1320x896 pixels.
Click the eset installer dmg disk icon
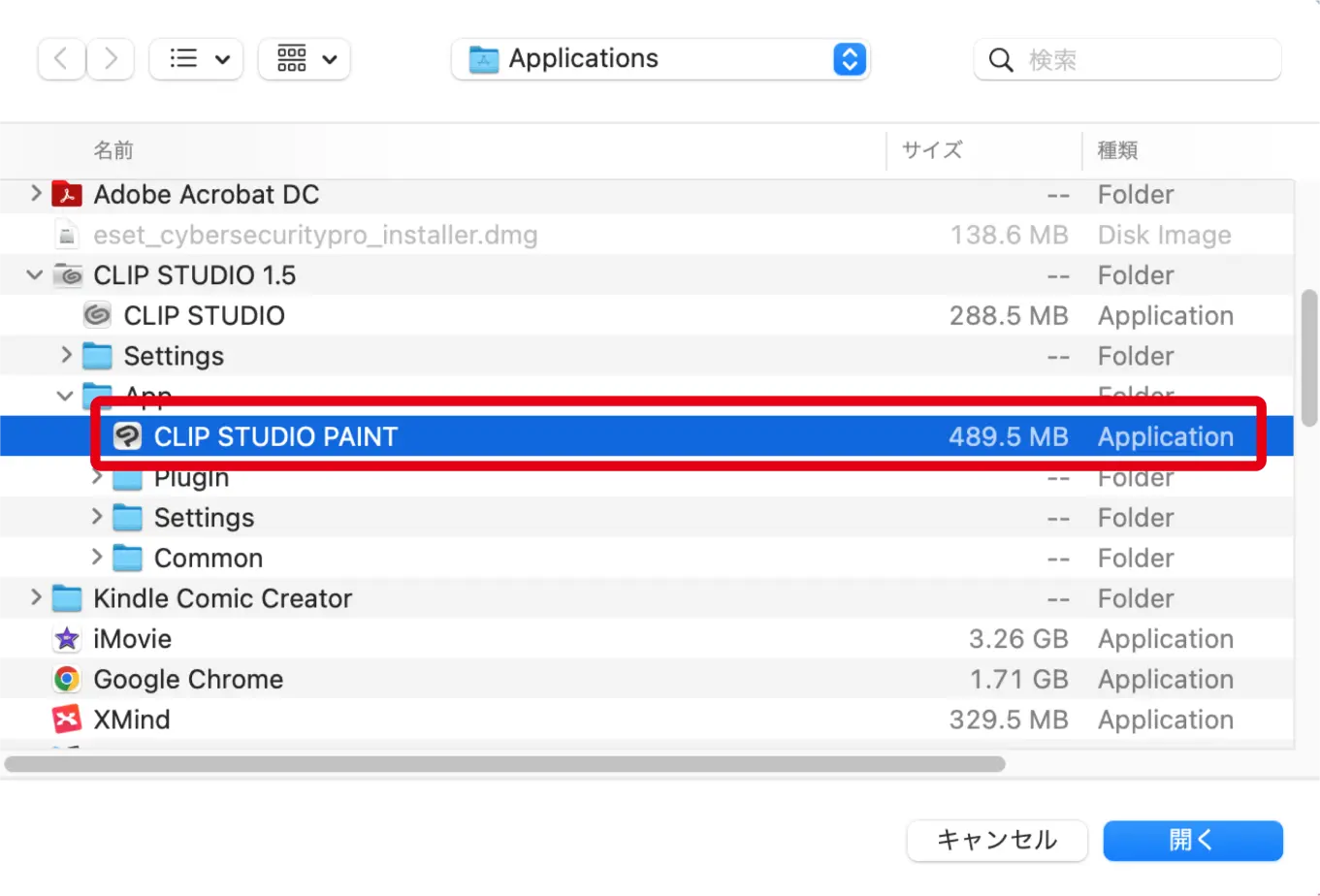click(66, 236)
